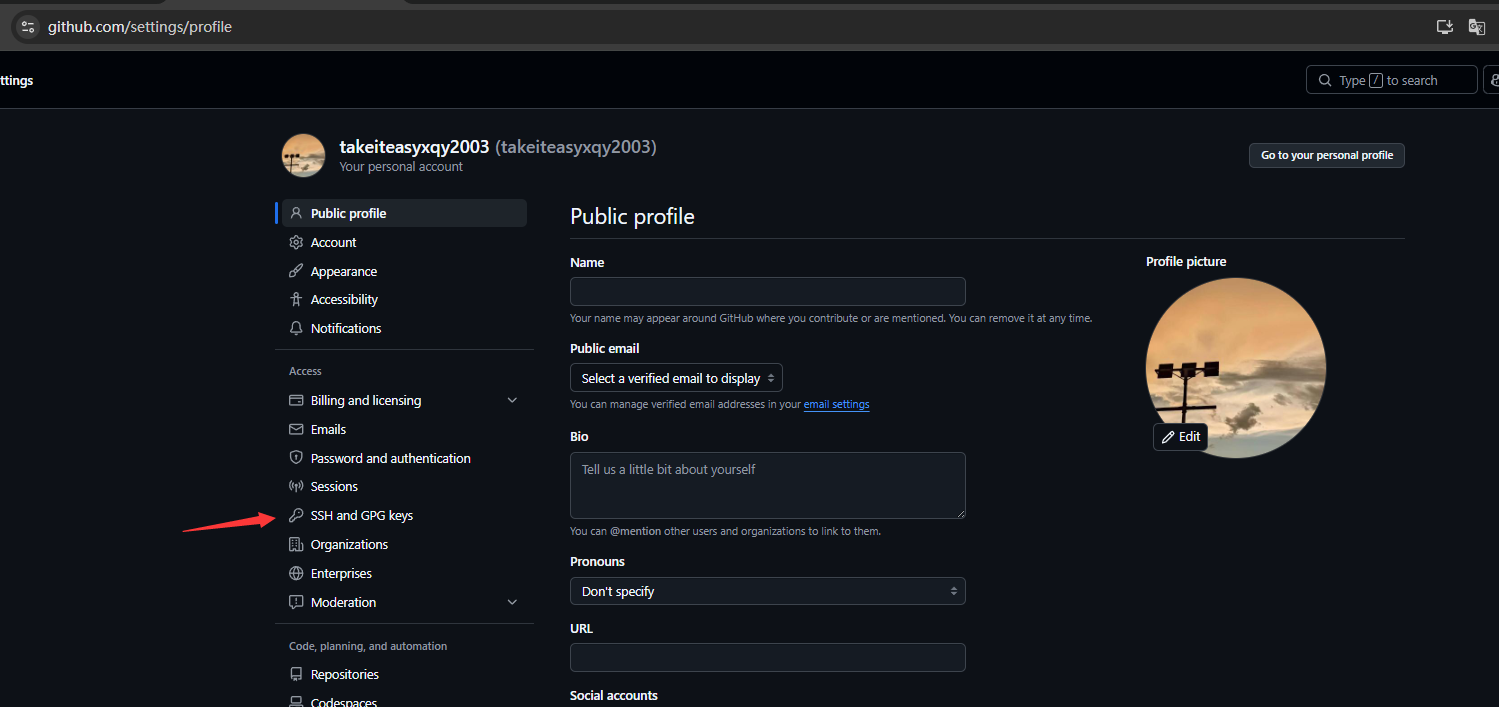The width and height of the screenshot is (1499, 707).
Task: Click the Your personal account text
Action: coord(401,167)
